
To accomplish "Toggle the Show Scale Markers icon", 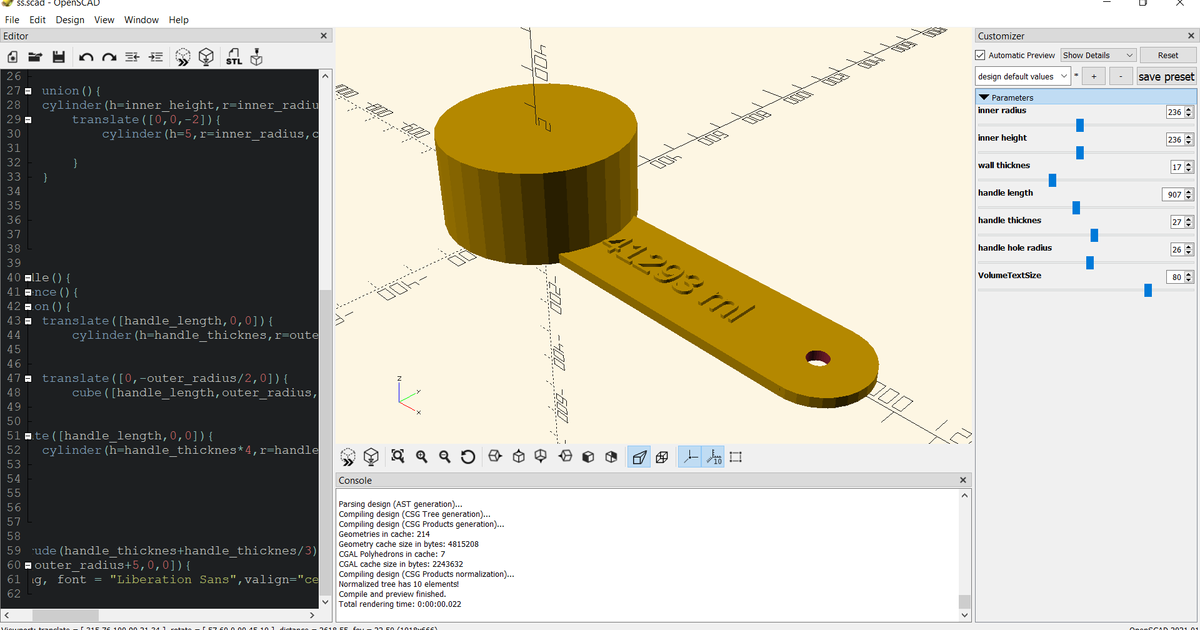I will [715, 456].
